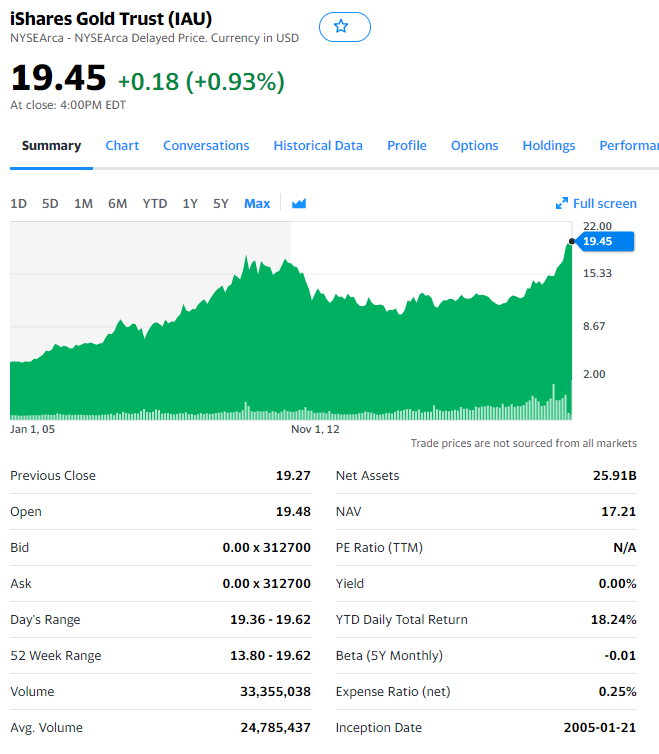Click the Jan 1, 05 axis label

tap(32, 429)
